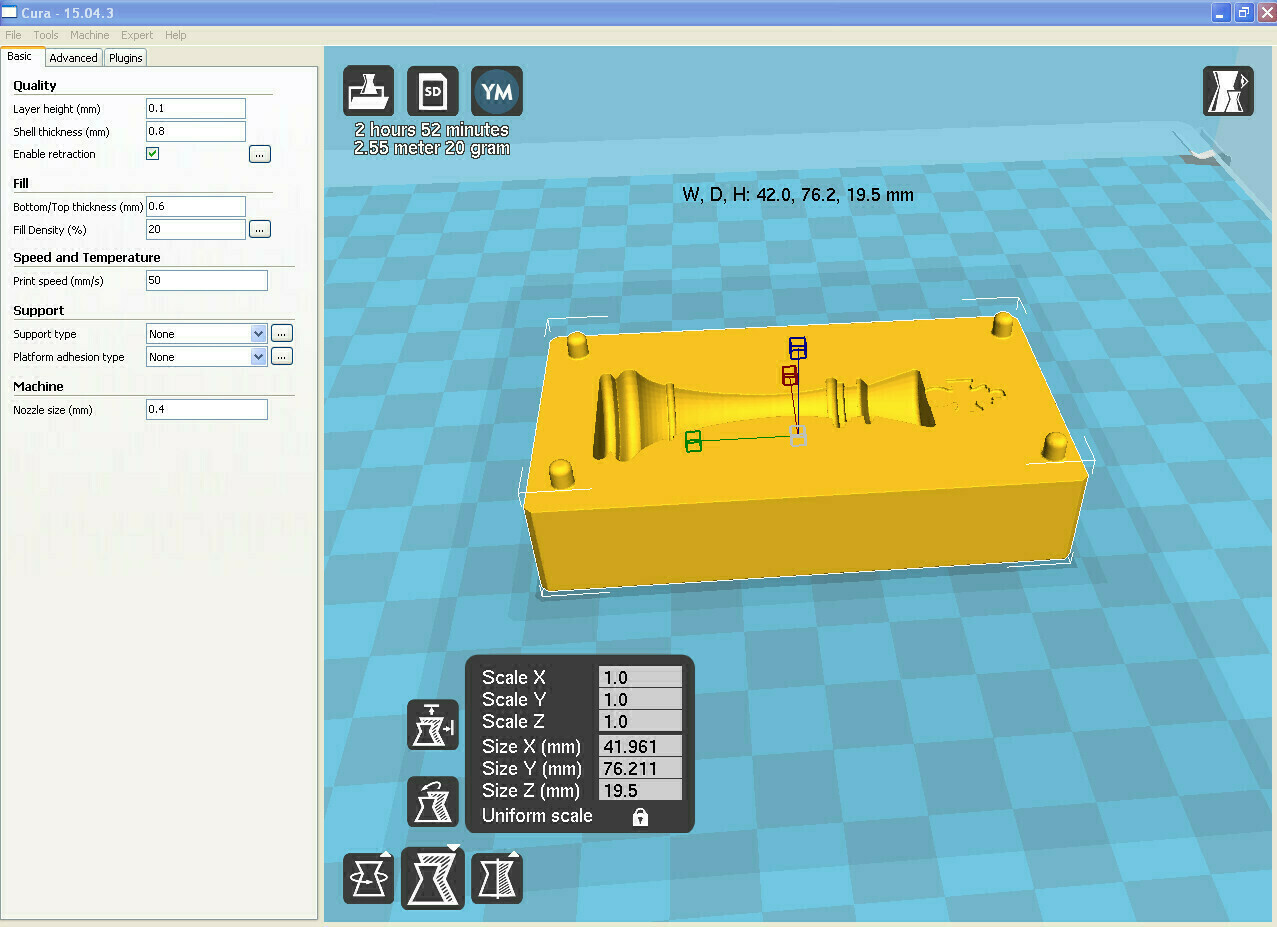1277x927 pixels.
Task: Select the Mirror tool icon
Action: 497,878
